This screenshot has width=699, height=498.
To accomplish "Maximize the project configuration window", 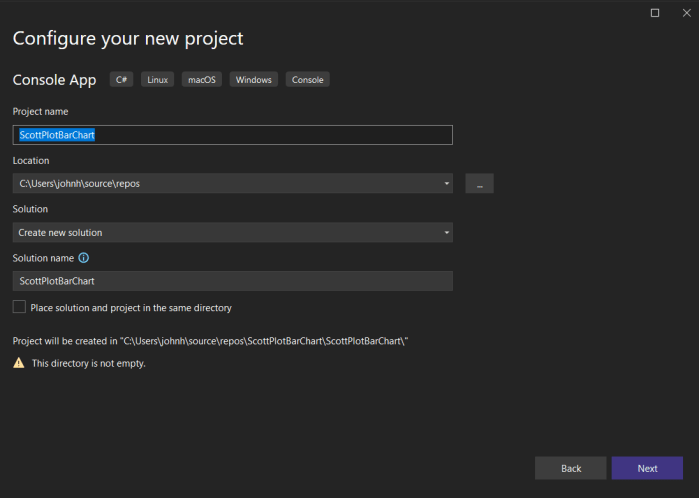I will point(655,13).
